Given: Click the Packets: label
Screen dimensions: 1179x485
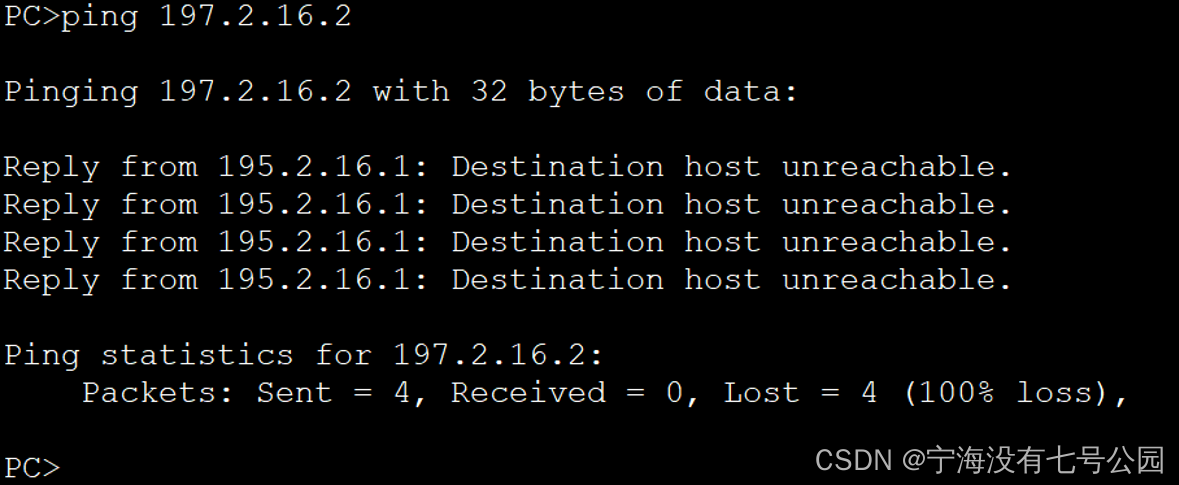Looking at the screenshot, I should click(158, 393).
